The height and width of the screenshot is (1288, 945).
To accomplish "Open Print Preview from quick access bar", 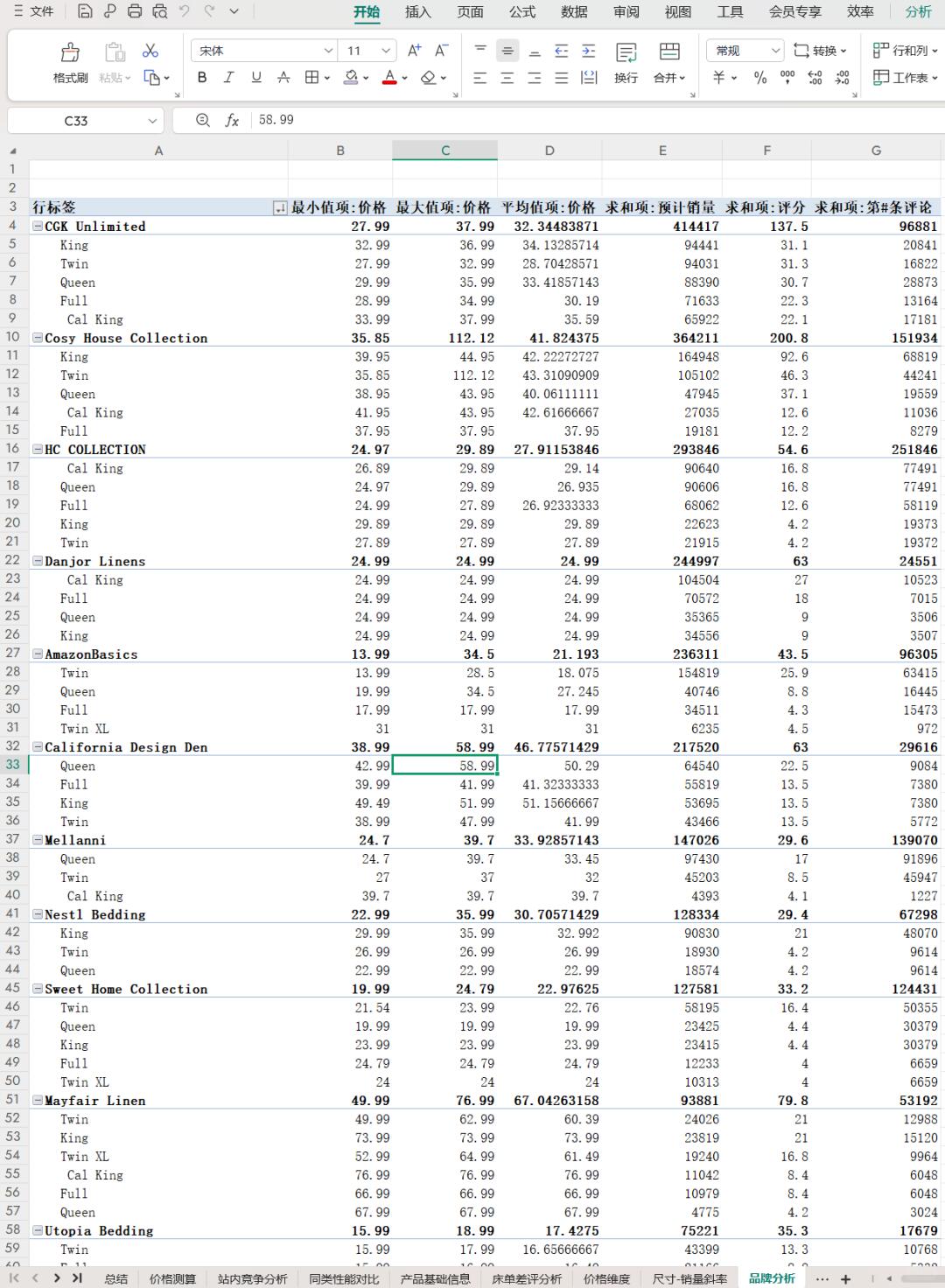I will pos(159,11).
